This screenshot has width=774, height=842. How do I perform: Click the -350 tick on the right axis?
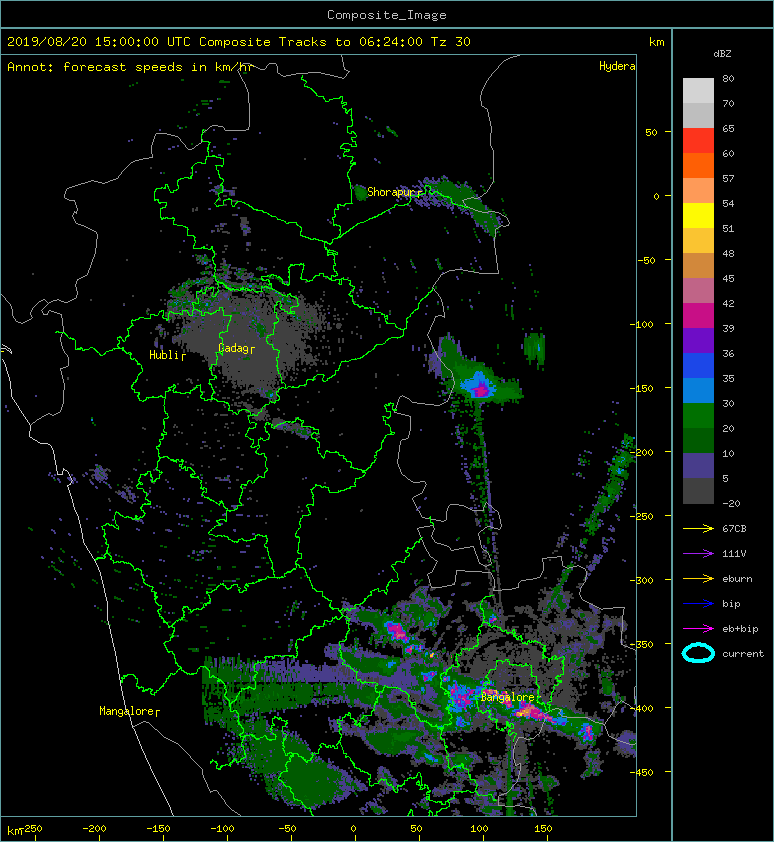pyautogui.click(x=642, y=644)
